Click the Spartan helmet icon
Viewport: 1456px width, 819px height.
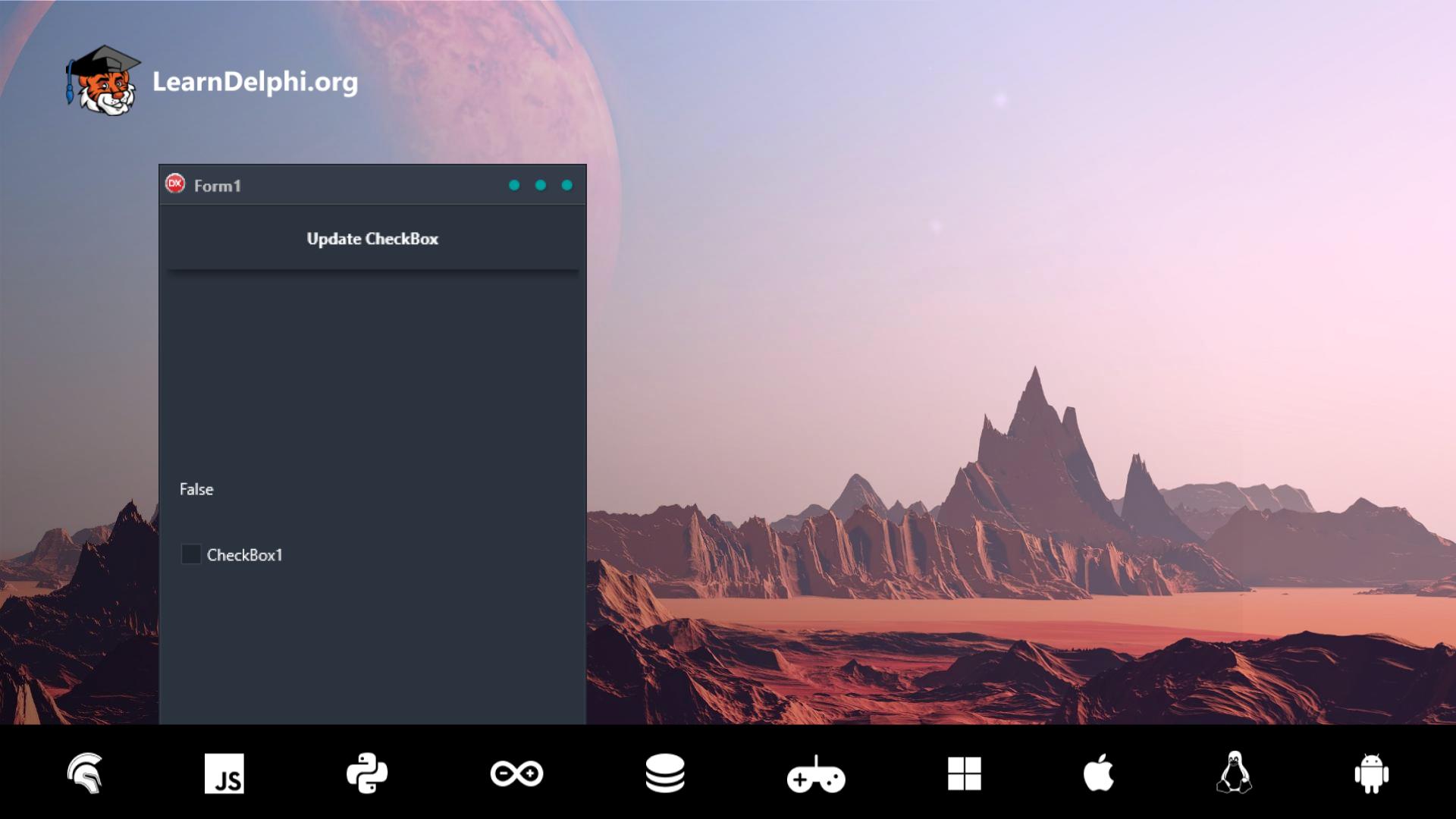(x=85, y=773)
